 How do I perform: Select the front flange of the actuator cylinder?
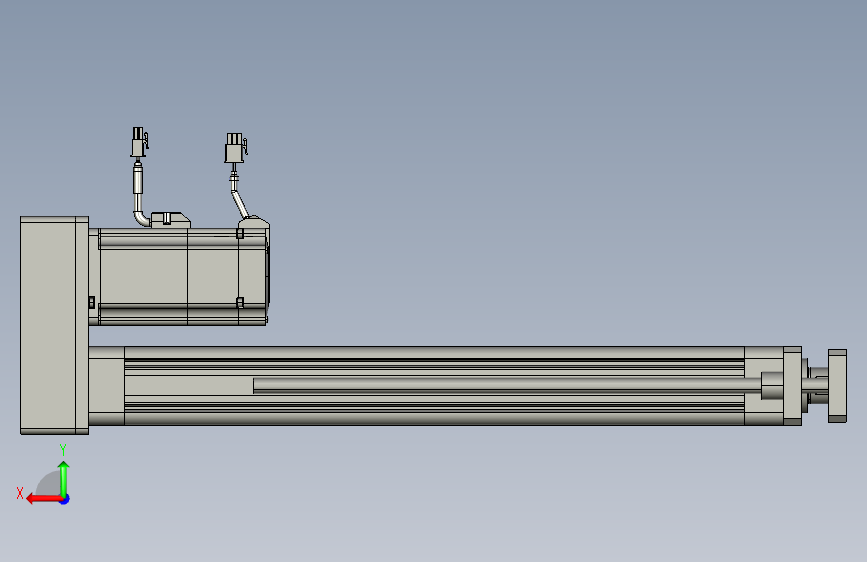tap(792, 386)
